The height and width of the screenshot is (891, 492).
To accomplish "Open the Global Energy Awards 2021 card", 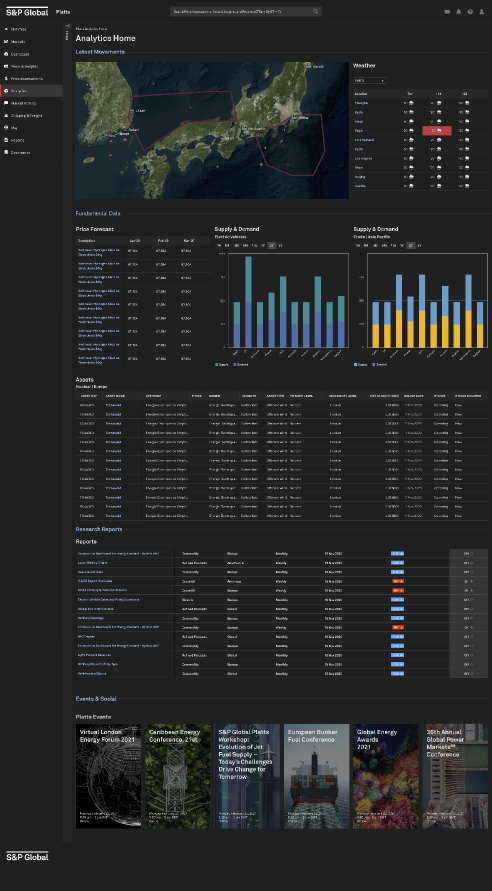I will coord(386,776).
